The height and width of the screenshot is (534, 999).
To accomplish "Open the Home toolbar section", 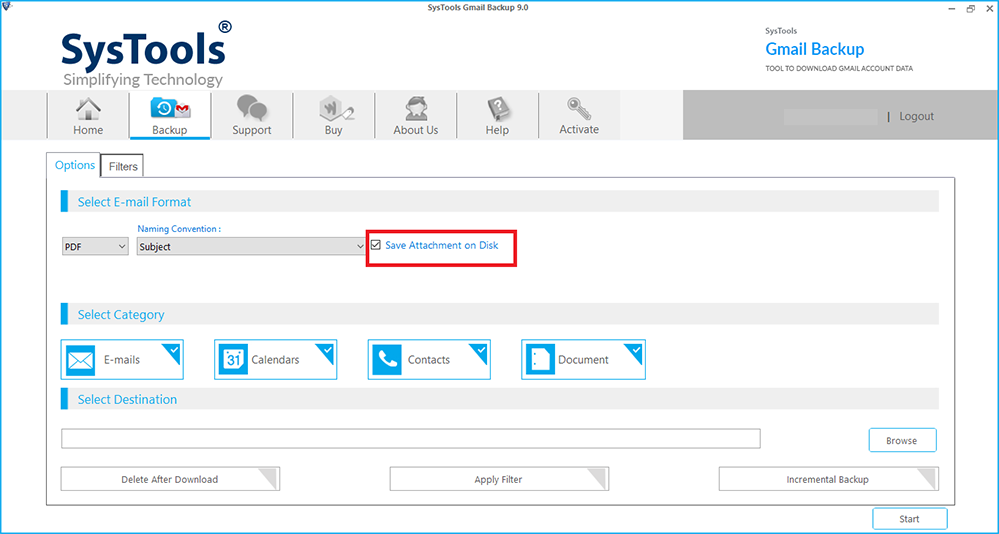I will 88,116.
